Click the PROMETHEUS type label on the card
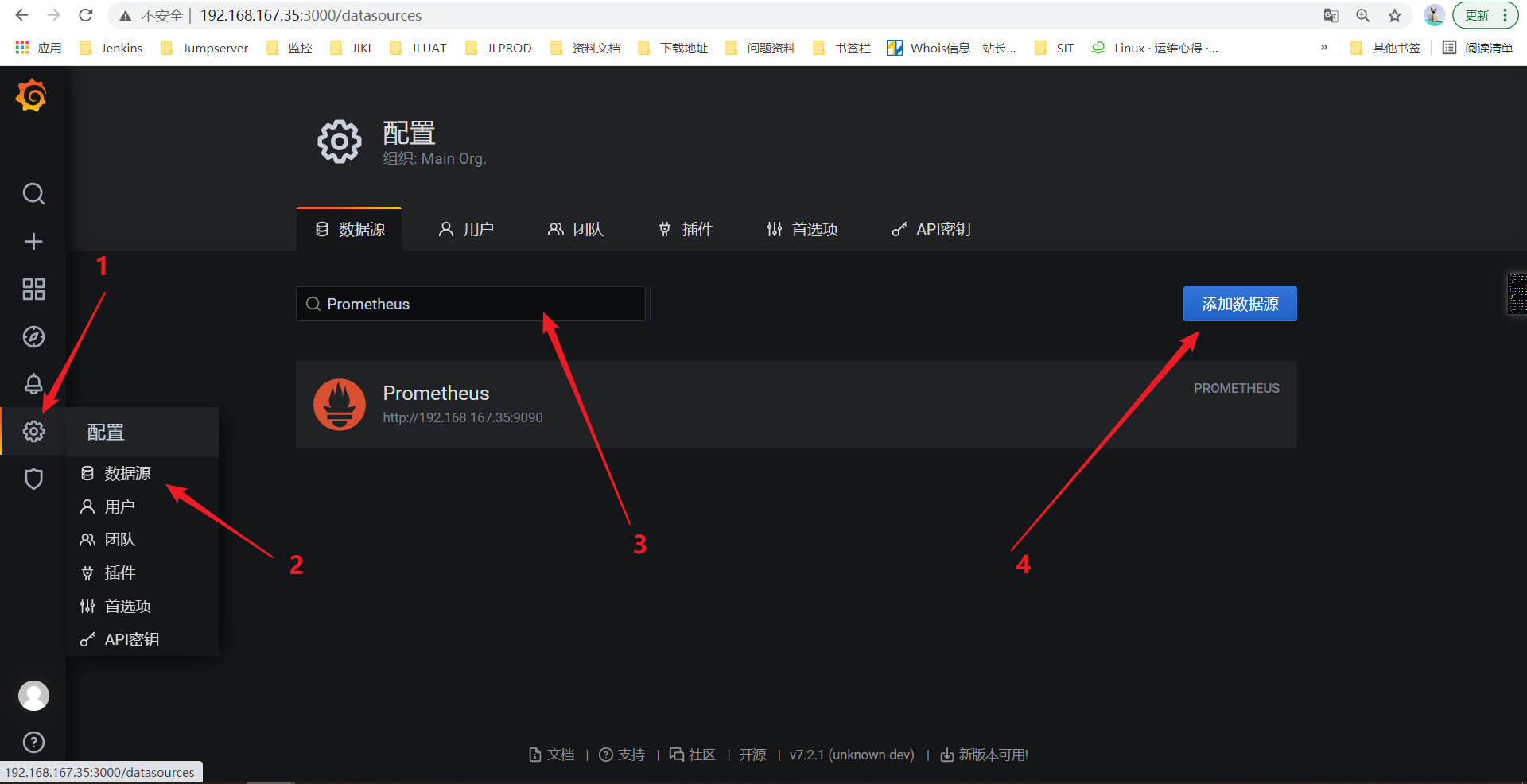This screenshot has height=784, width=1527. point(1236,388)
